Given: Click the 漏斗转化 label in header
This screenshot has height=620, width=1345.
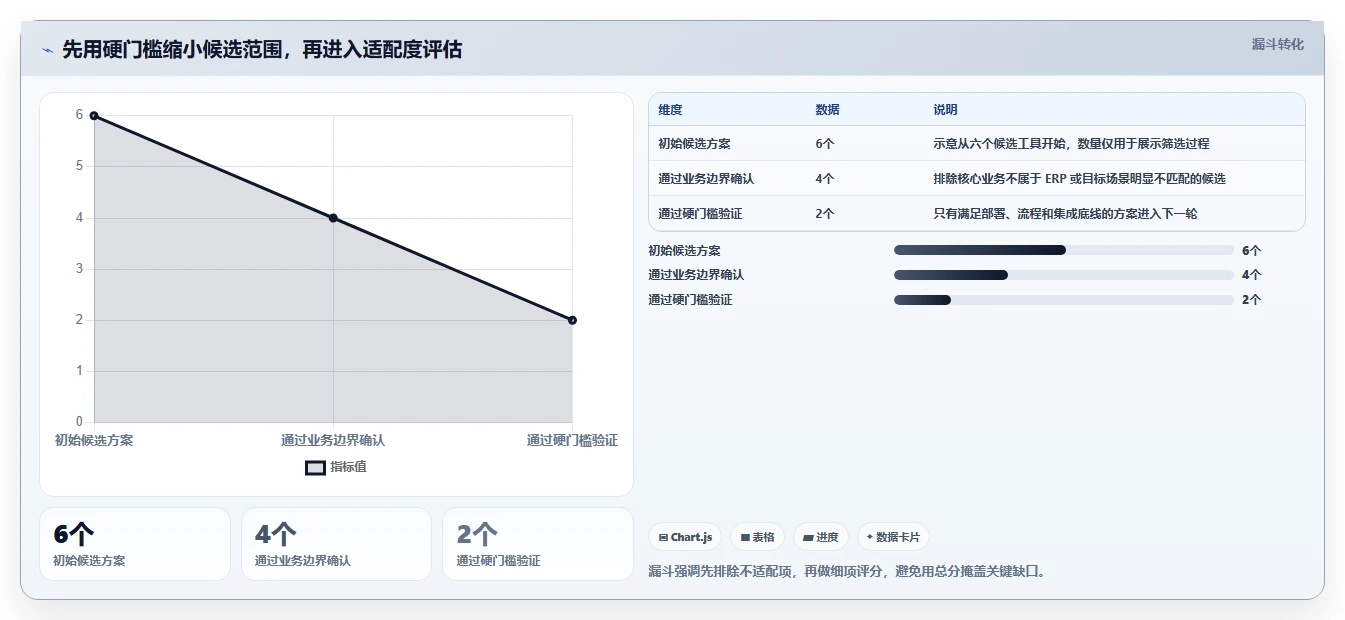Looking at the screenshot, I should pos(1277,44).
